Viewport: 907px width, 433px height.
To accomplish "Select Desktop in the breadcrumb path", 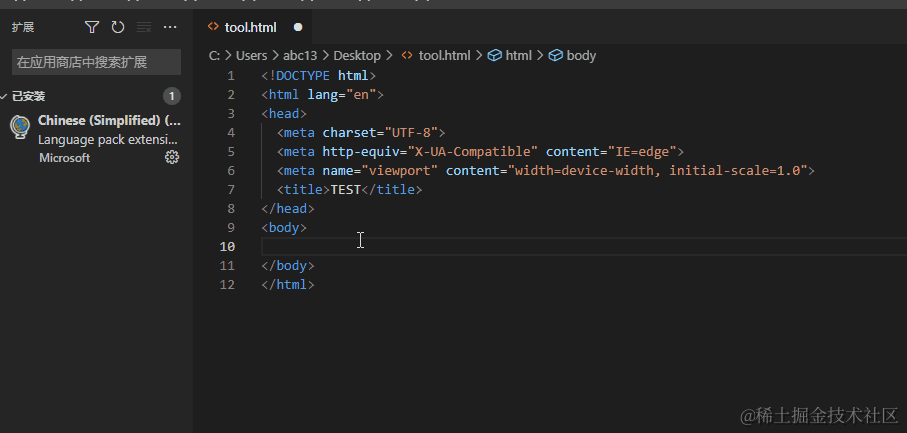I will tap(357, 55).
